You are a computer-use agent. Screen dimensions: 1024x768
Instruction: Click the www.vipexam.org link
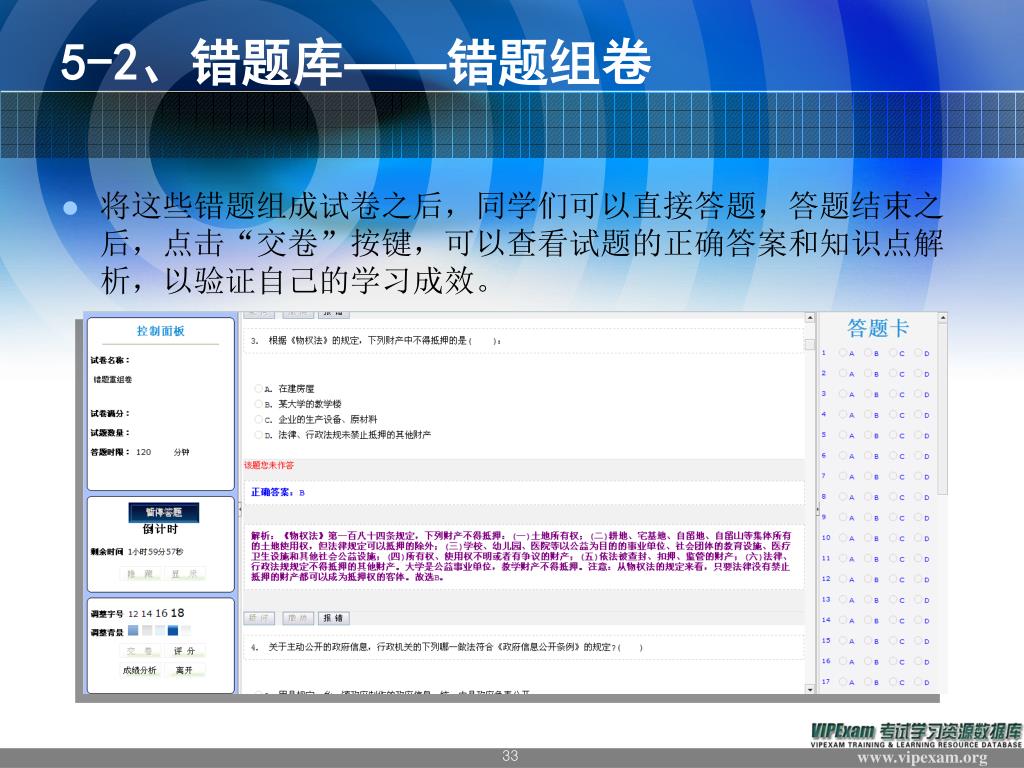[923, 758]
